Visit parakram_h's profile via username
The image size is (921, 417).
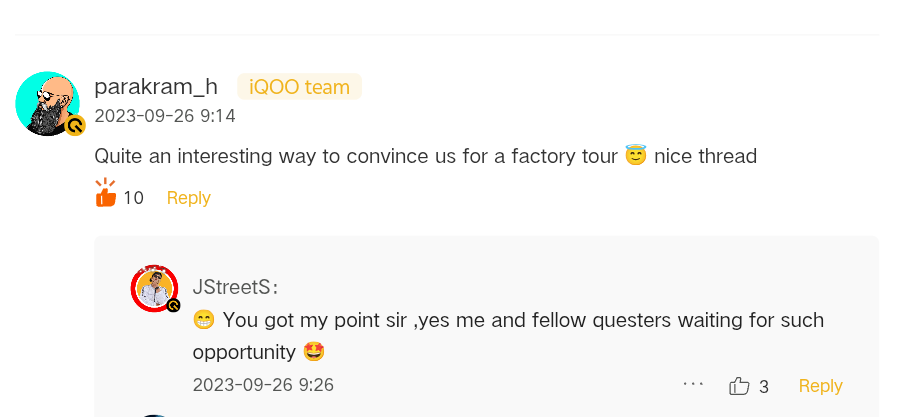coord(155,87)
